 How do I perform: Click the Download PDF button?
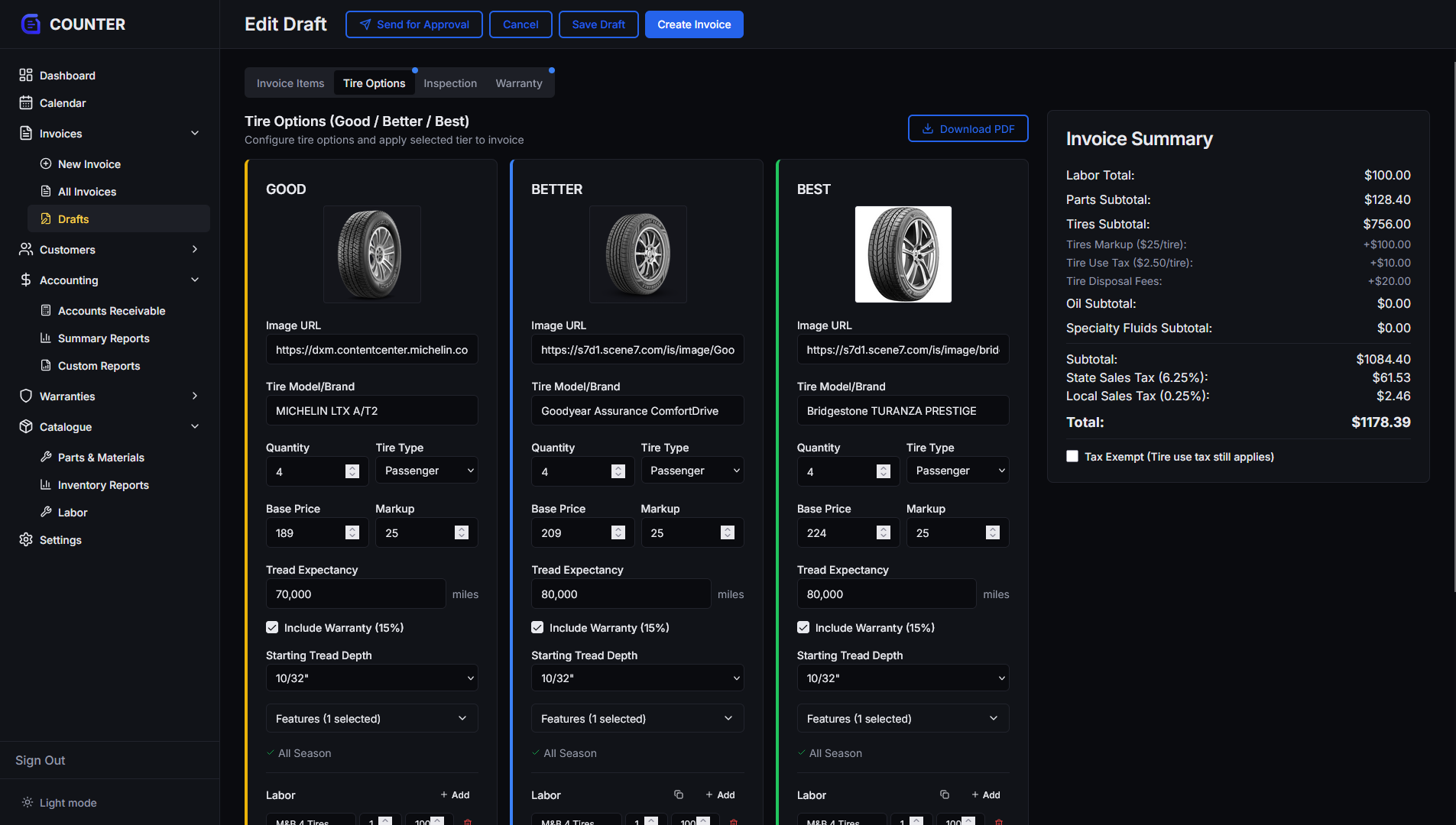pyautogui.click(x=968, y=128)
